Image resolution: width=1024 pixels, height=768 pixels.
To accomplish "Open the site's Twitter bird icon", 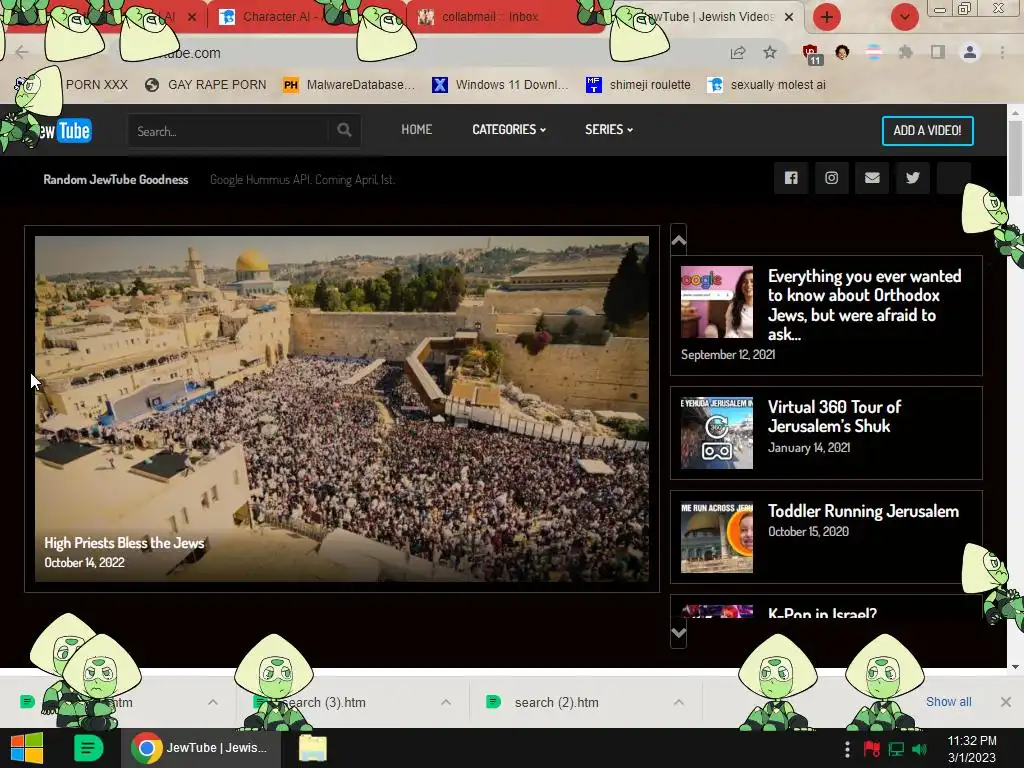I will tap(912, 178).
